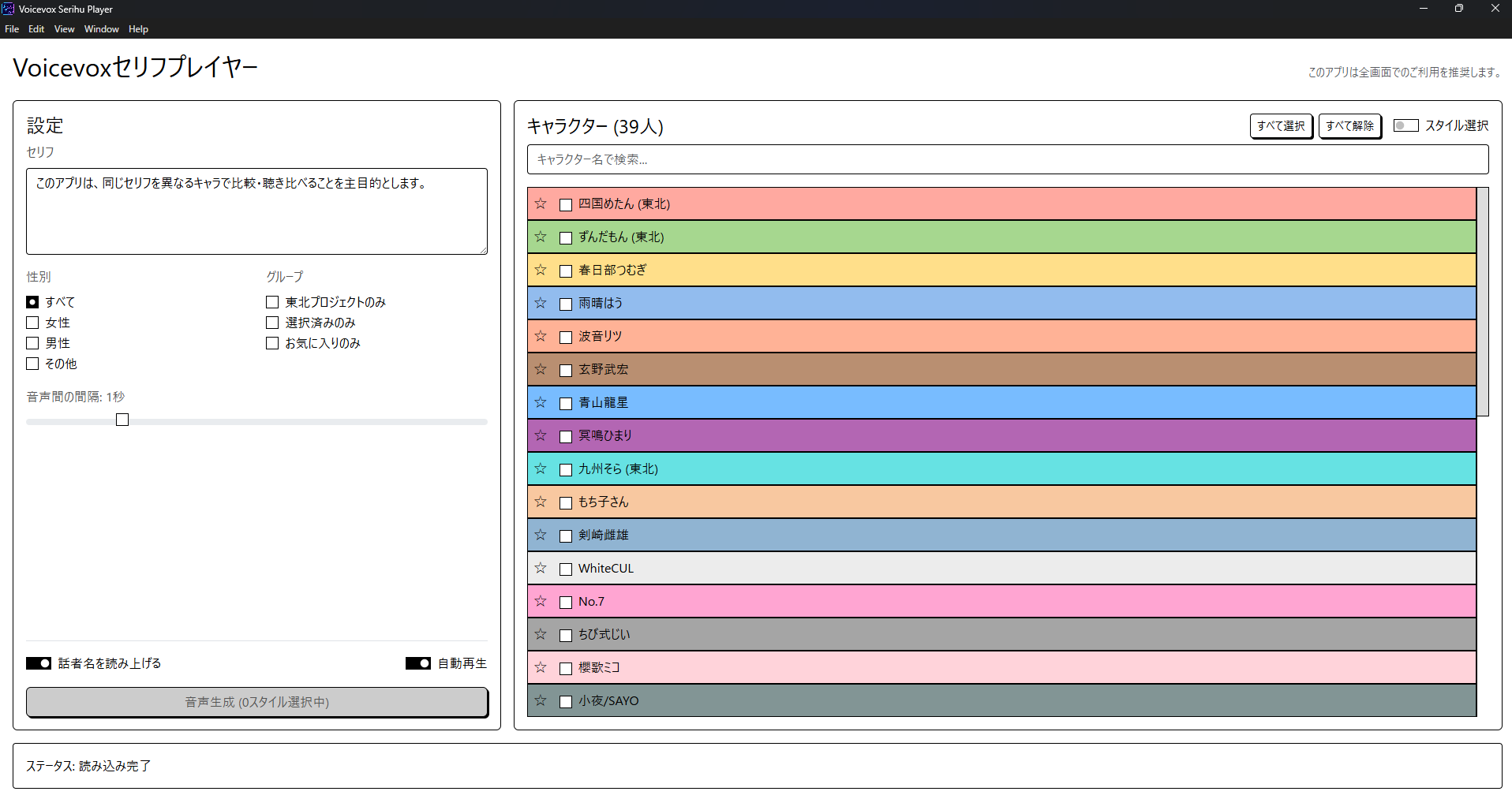The height and width of the screenshot is (810, 1512).
Task: Star the もち子さん row
Action: pos(541,502)
